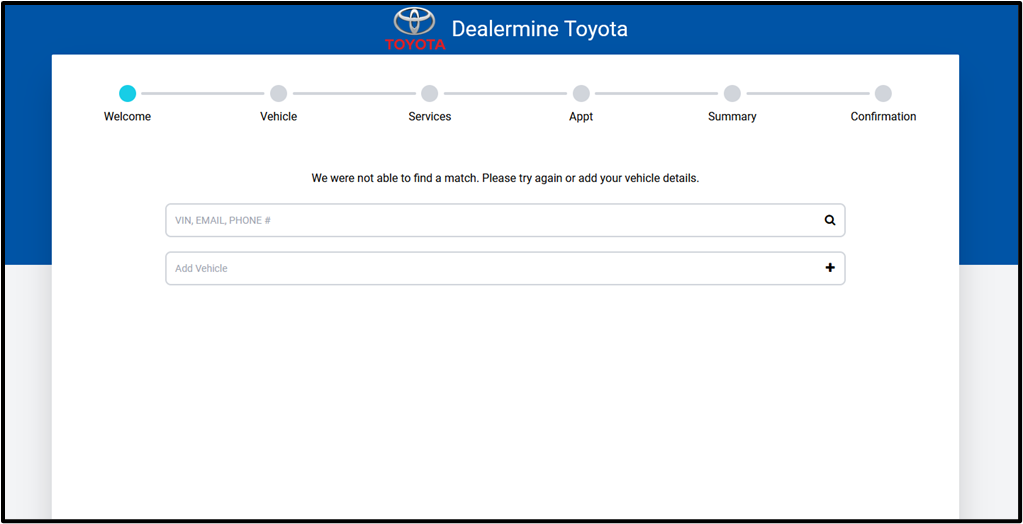
Task: Click the magnifying glass search icon
Action: pyautogui.click(x=829, y=220)
